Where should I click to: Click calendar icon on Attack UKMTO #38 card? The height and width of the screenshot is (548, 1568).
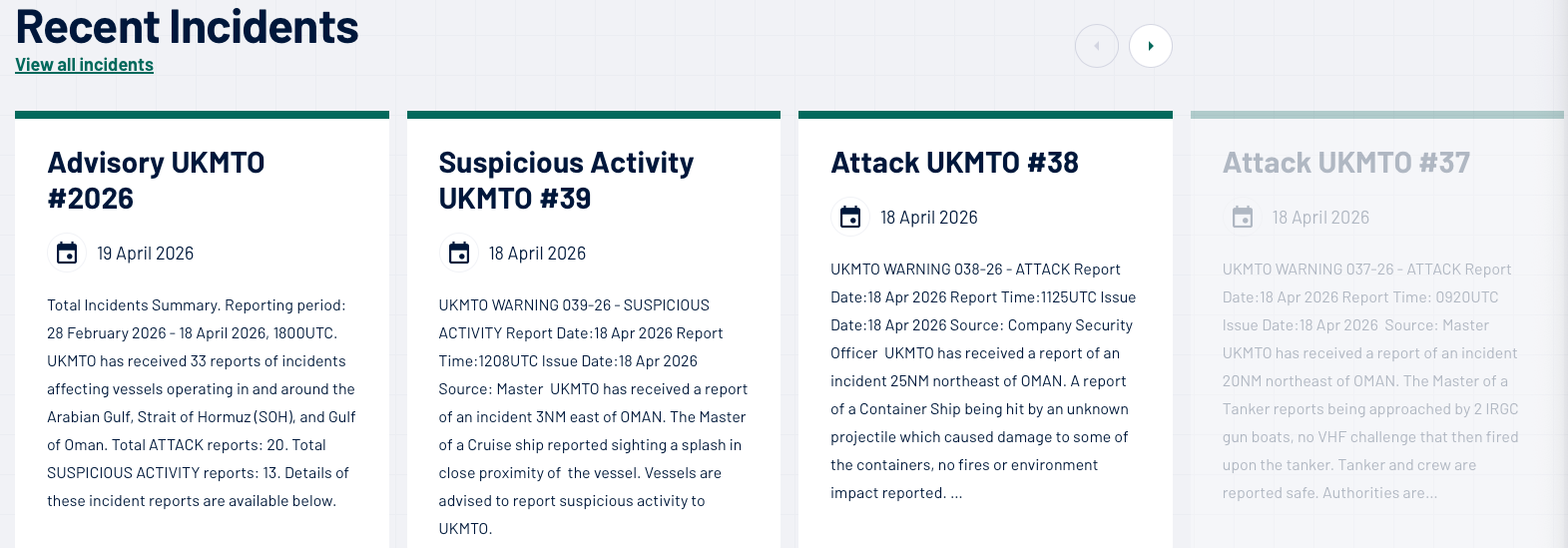850,218
